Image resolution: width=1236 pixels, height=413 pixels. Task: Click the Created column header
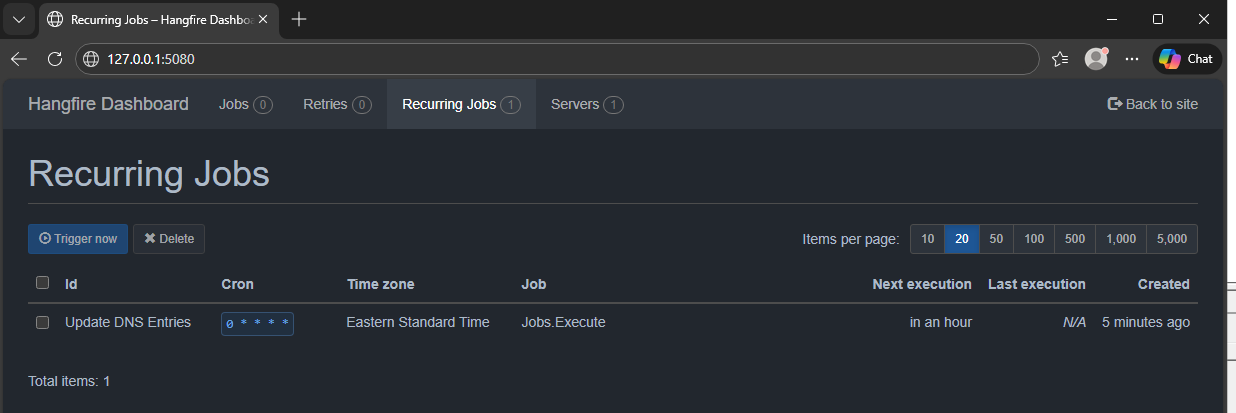pos(1164,284)
